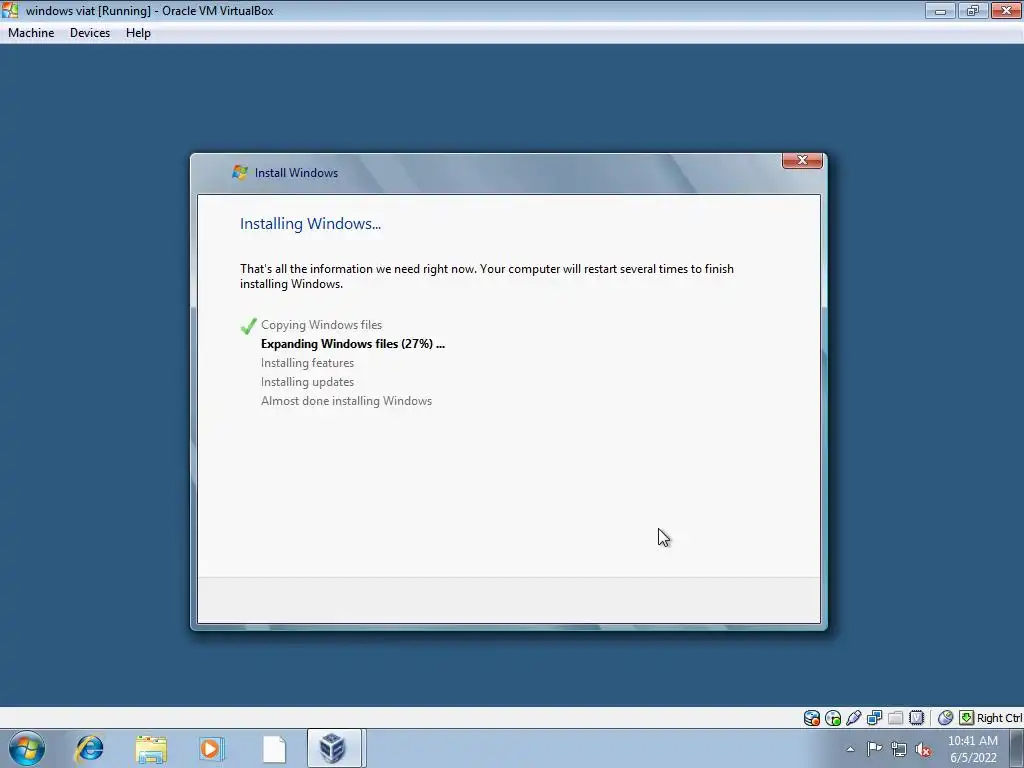Click the USB devices status icon
The image size is (1024, 768).
click(854, 718)
